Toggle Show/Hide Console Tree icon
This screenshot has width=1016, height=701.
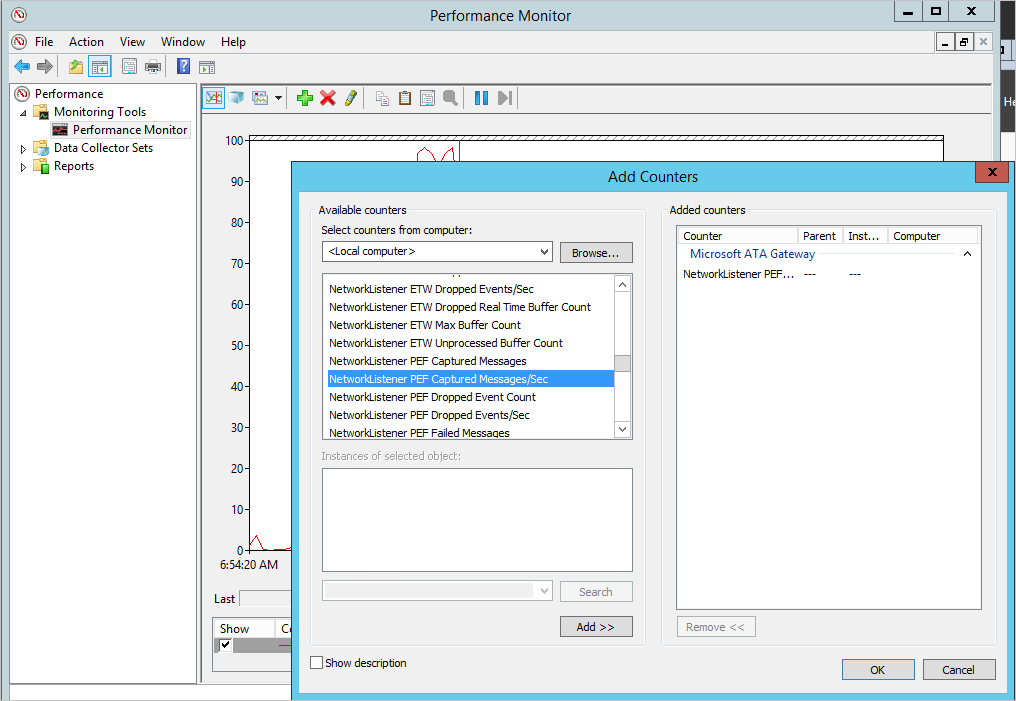point(100,66)
